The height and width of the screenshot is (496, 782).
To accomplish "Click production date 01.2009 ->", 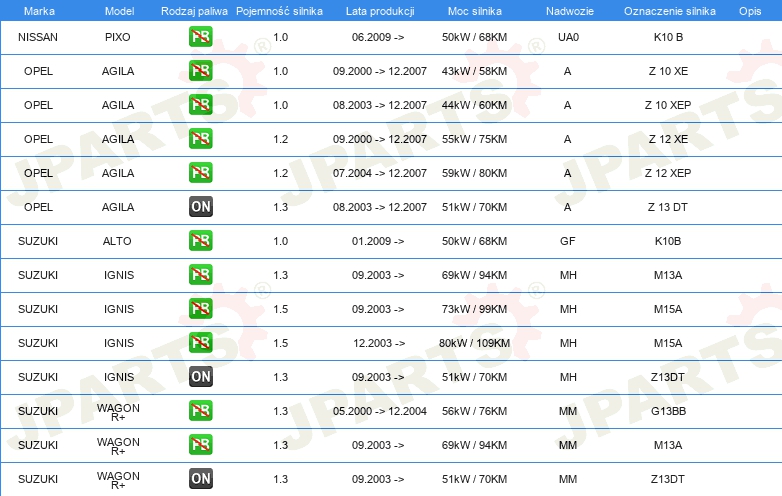I will (x=378, y=241).
